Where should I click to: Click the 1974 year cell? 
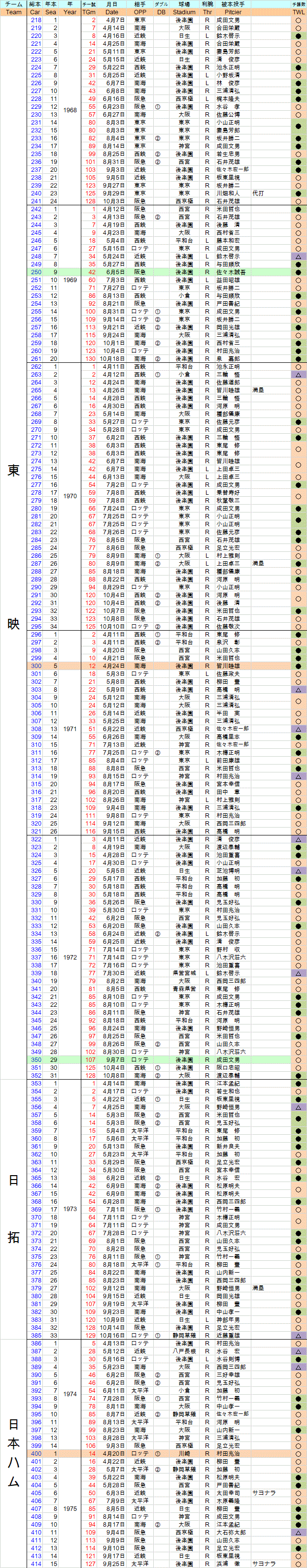[70, 1394]
